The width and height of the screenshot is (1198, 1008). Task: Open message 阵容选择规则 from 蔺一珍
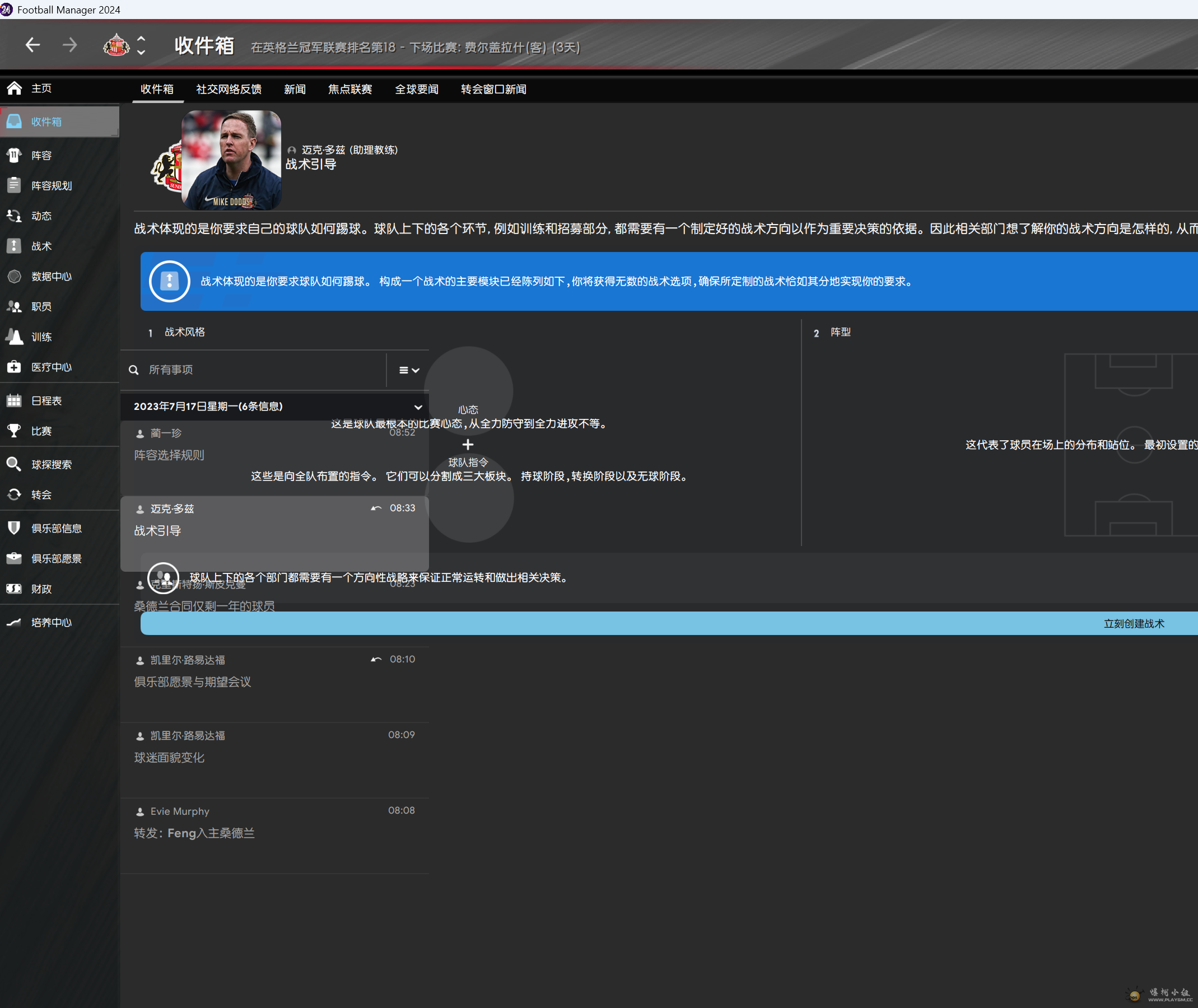[274, 458]
